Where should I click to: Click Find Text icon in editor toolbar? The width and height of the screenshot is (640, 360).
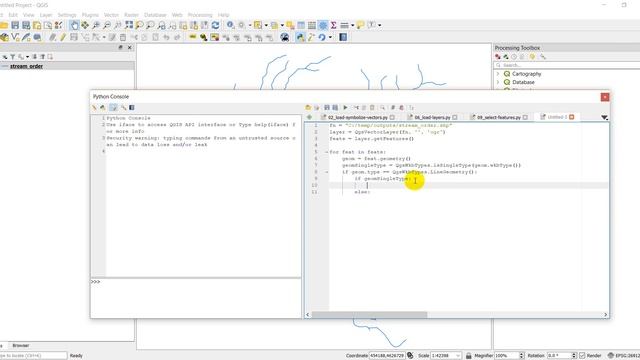(x=382, y=107)
